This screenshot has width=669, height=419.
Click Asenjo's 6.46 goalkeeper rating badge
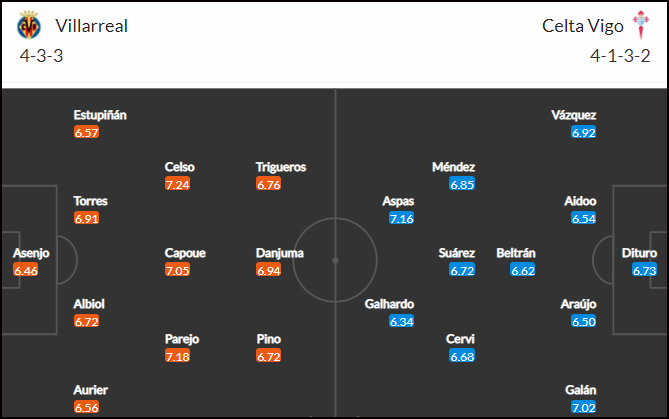click(26, 270)
